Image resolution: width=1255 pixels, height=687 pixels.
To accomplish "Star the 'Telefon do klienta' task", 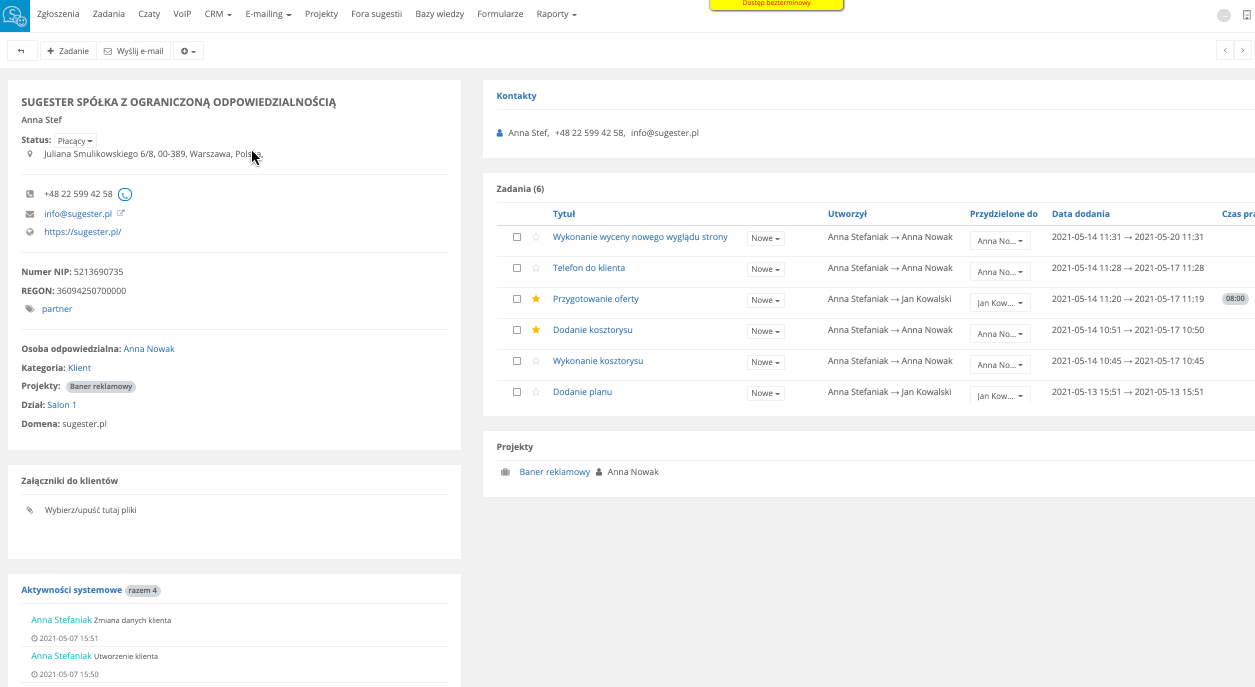I will point(536,268).
